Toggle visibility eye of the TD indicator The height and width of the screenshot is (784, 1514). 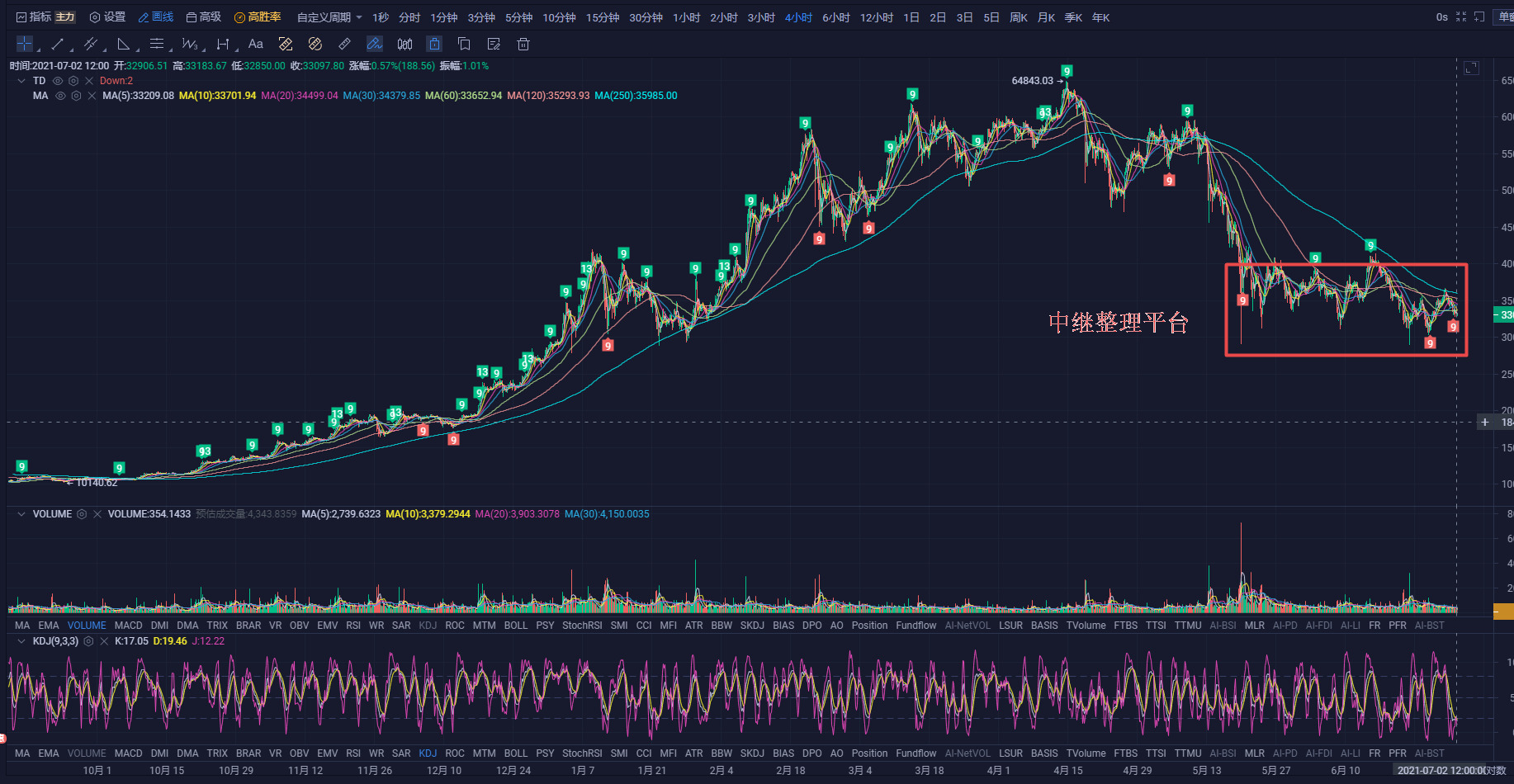tap(58, 81)
